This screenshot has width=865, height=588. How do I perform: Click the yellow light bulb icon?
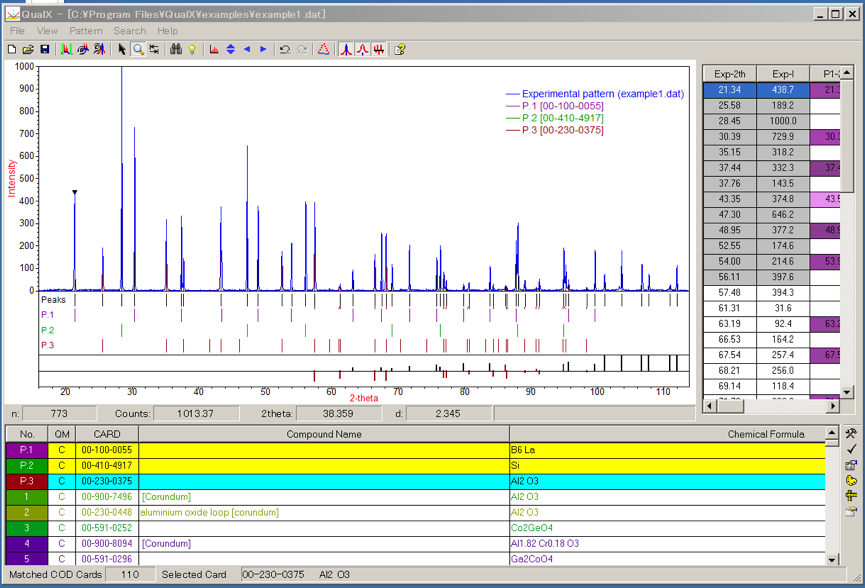(x=192, y=49)
